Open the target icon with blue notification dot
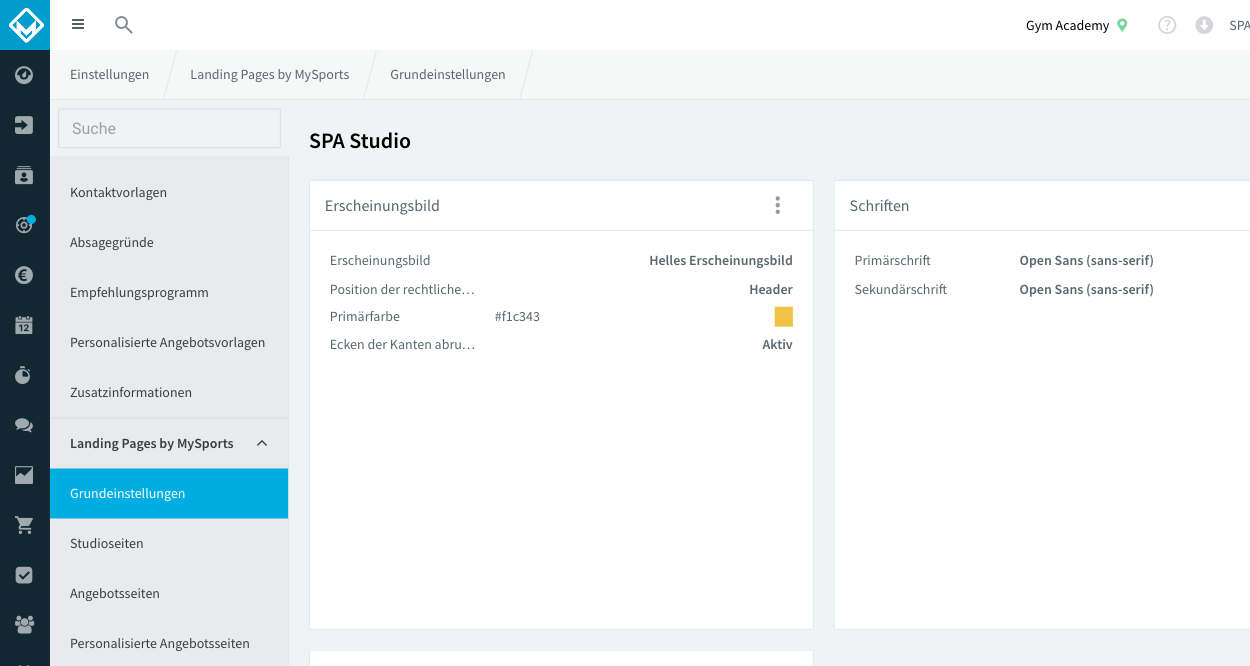The image size is (1250, 666). [x=24, y=225]
